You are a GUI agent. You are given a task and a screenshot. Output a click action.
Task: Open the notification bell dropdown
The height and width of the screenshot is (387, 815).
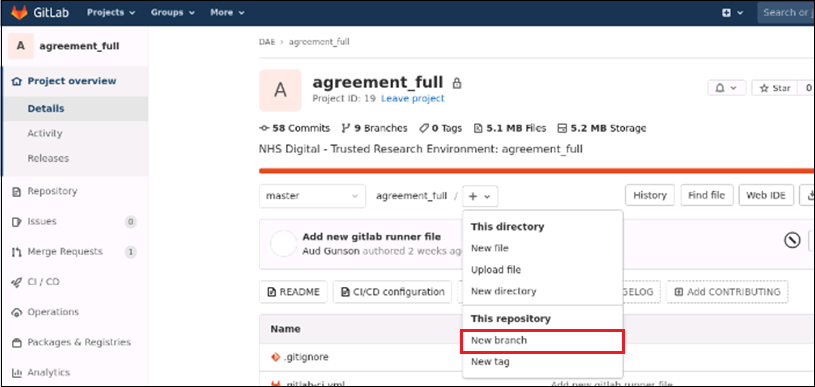click(727, 88)
